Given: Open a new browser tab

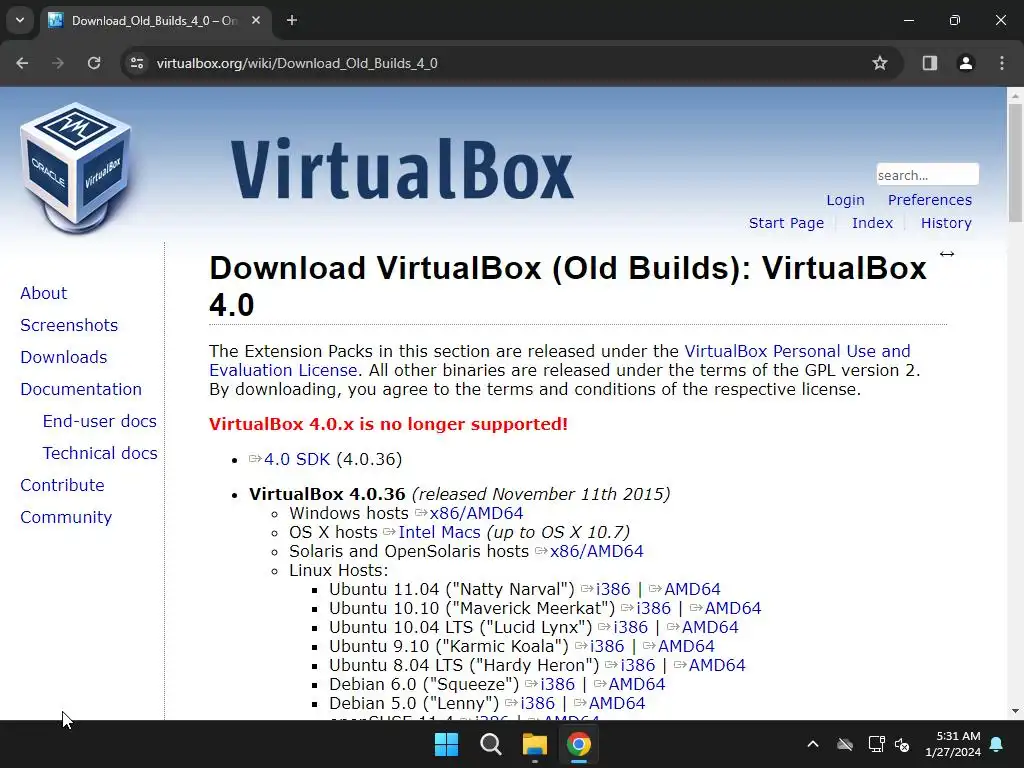Looking at the screenshot, I should pyautogui.click(x=292, y=20).
